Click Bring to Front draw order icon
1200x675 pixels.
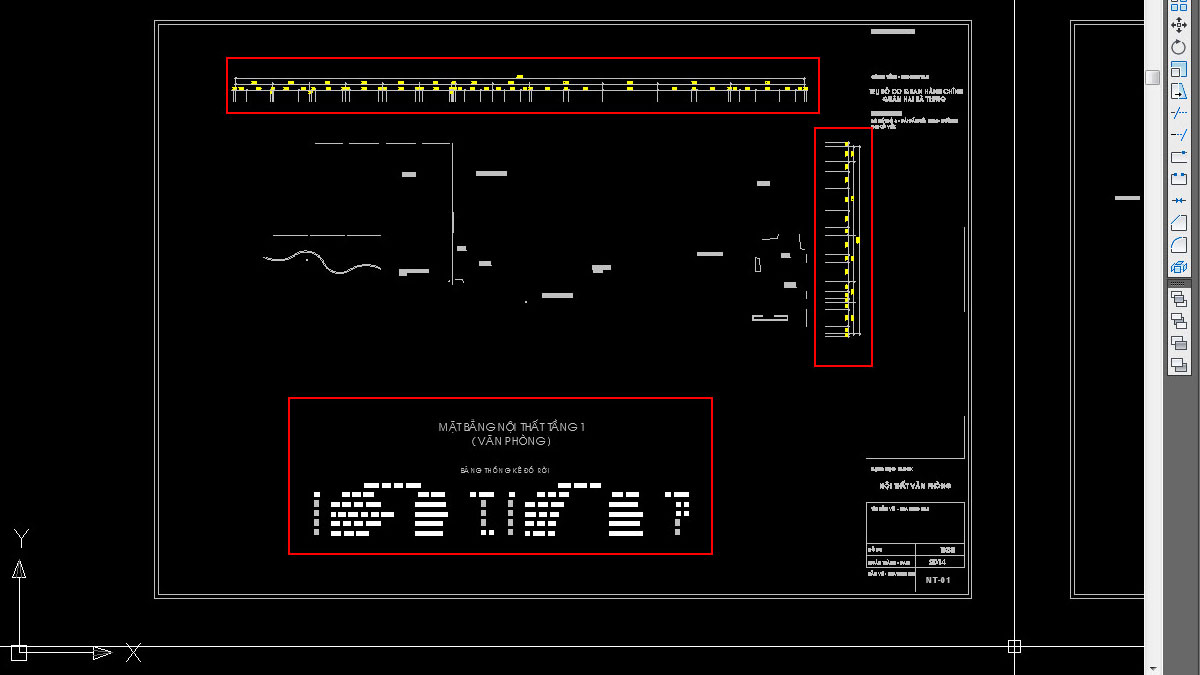tap(1179, 299)
